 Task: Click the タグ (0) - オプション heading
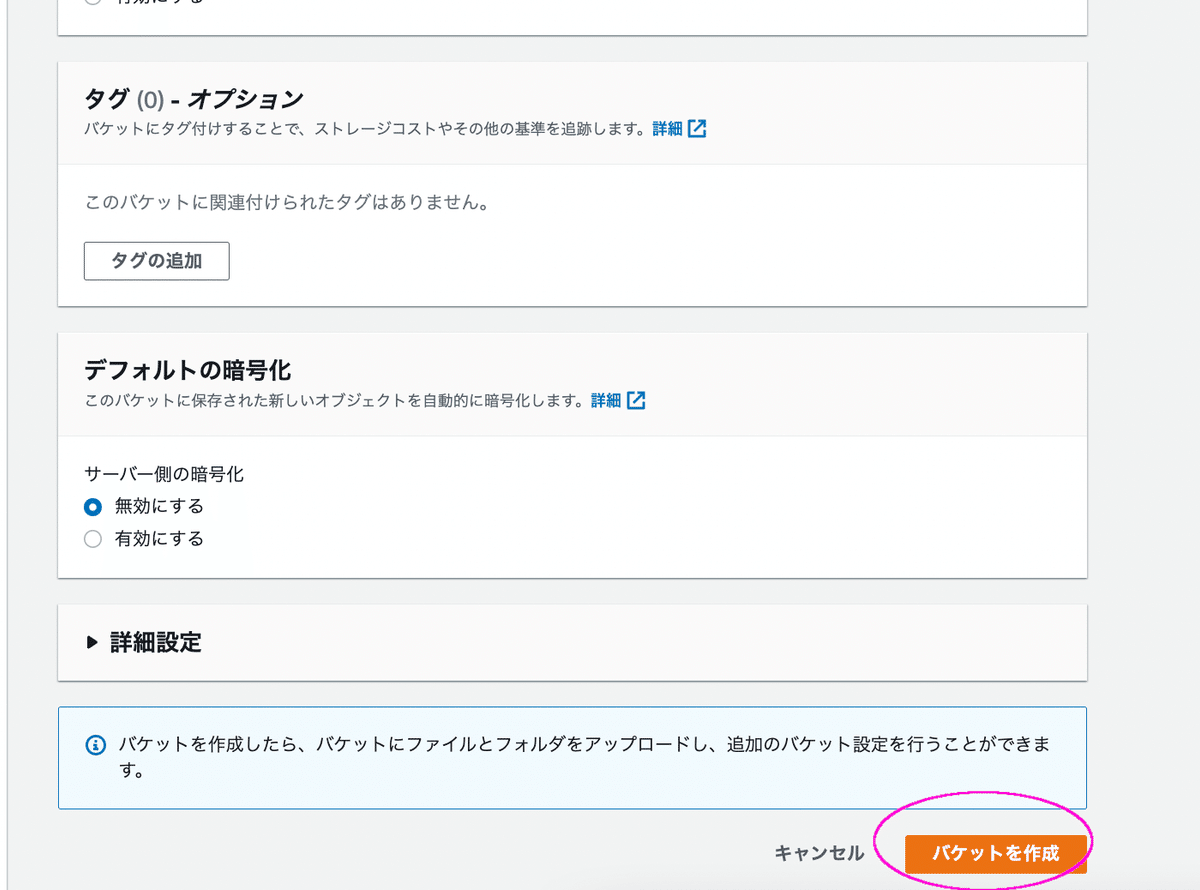point(193,99)
